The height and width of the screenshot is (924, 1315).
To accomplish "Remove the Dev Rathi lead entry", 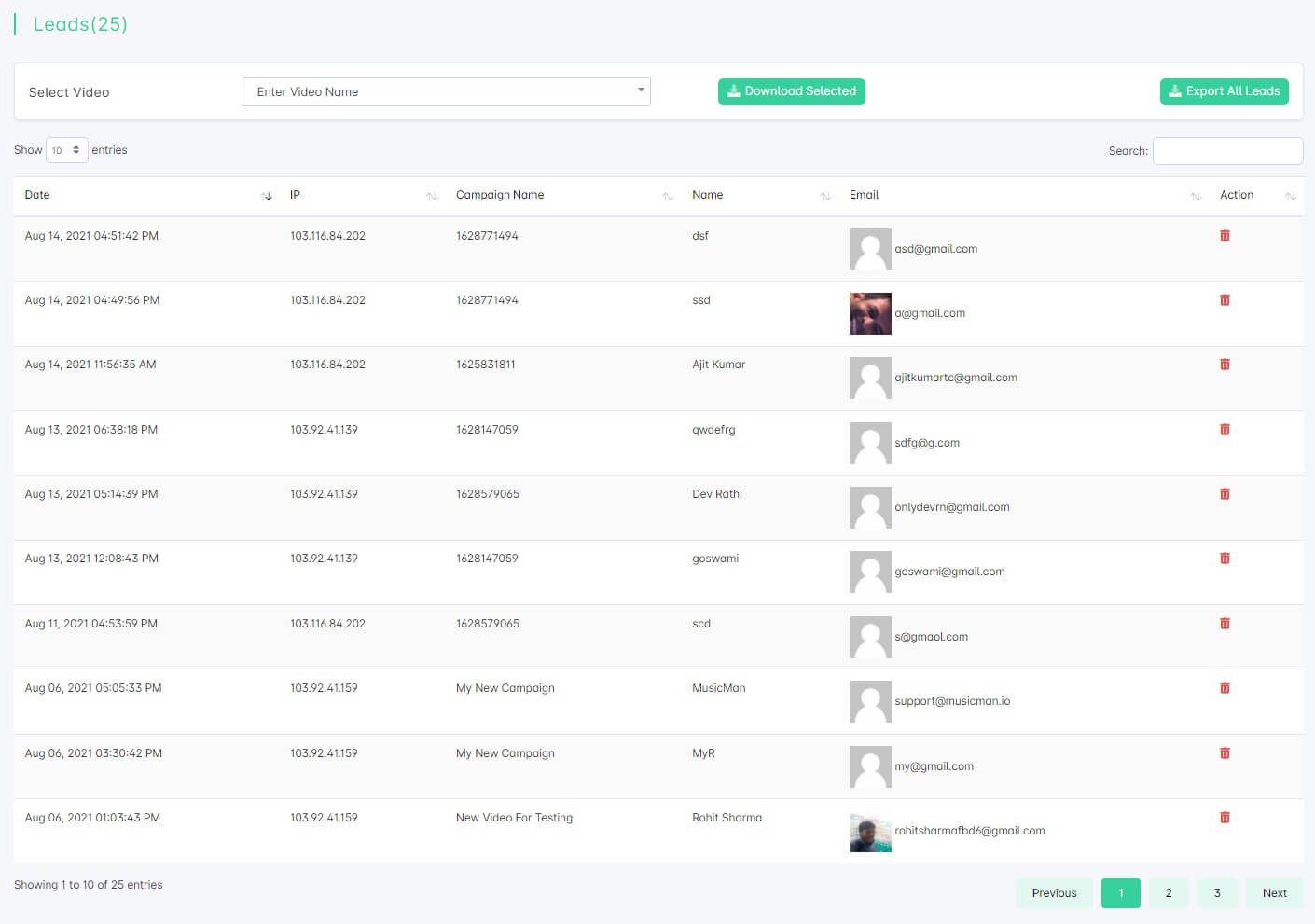I will [1225, 494].
